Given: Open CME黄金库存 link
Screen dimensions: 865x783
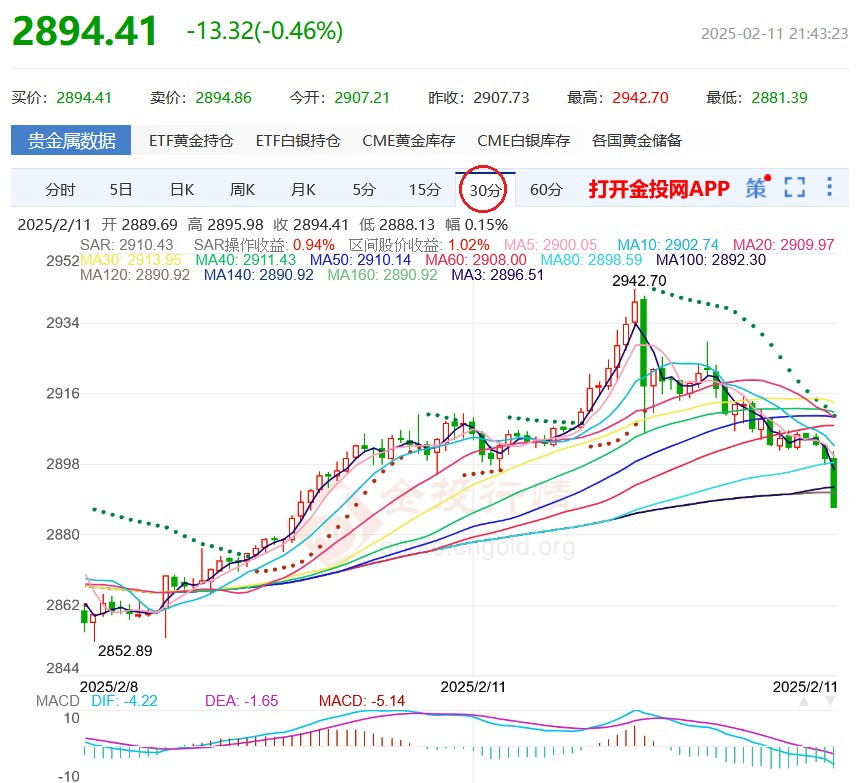Looking at the screenshot, I should [x=409, y=141].
